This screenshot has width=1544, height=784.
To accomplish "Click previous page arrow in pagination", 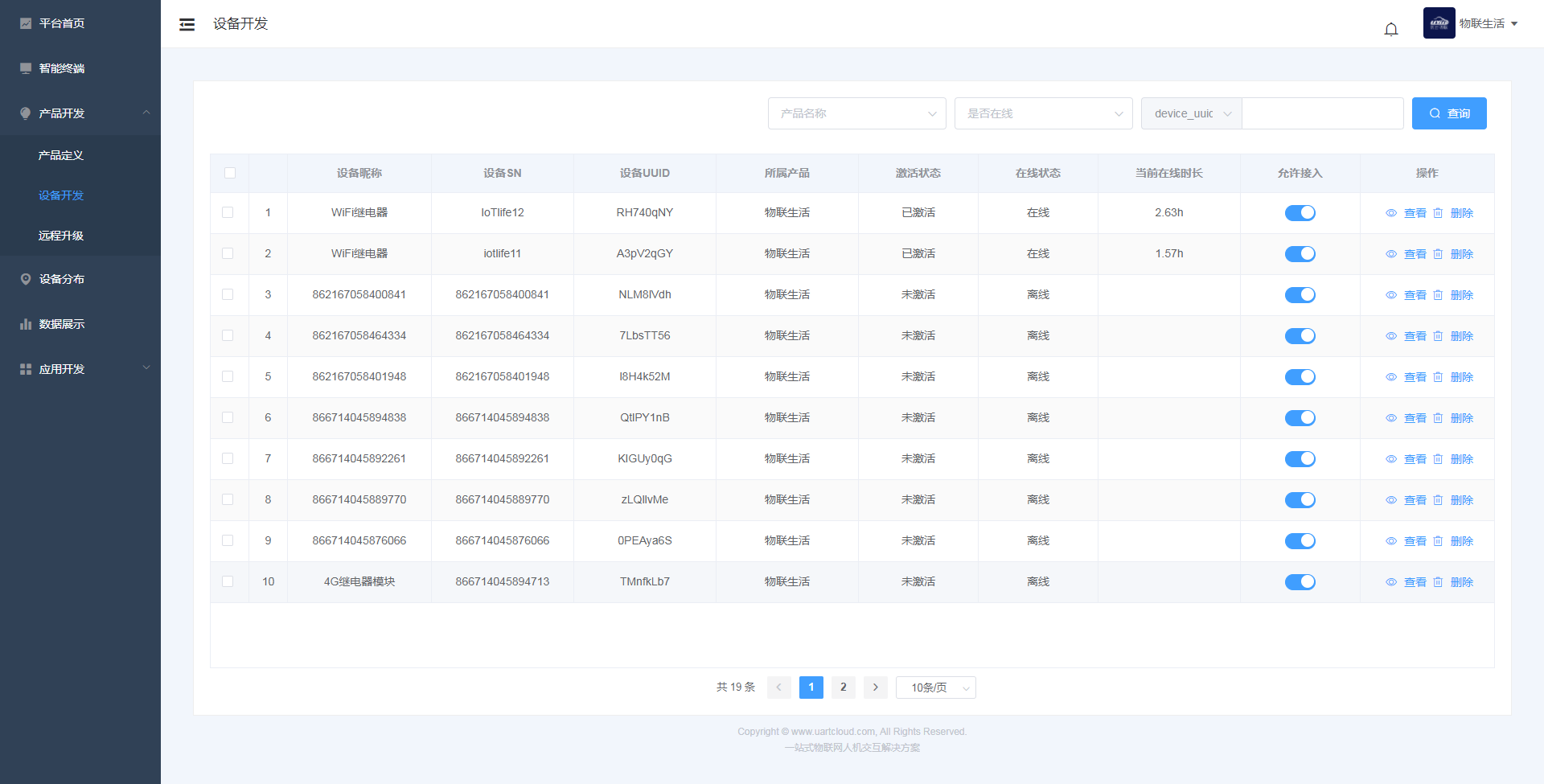I will [x=779, y=688].
